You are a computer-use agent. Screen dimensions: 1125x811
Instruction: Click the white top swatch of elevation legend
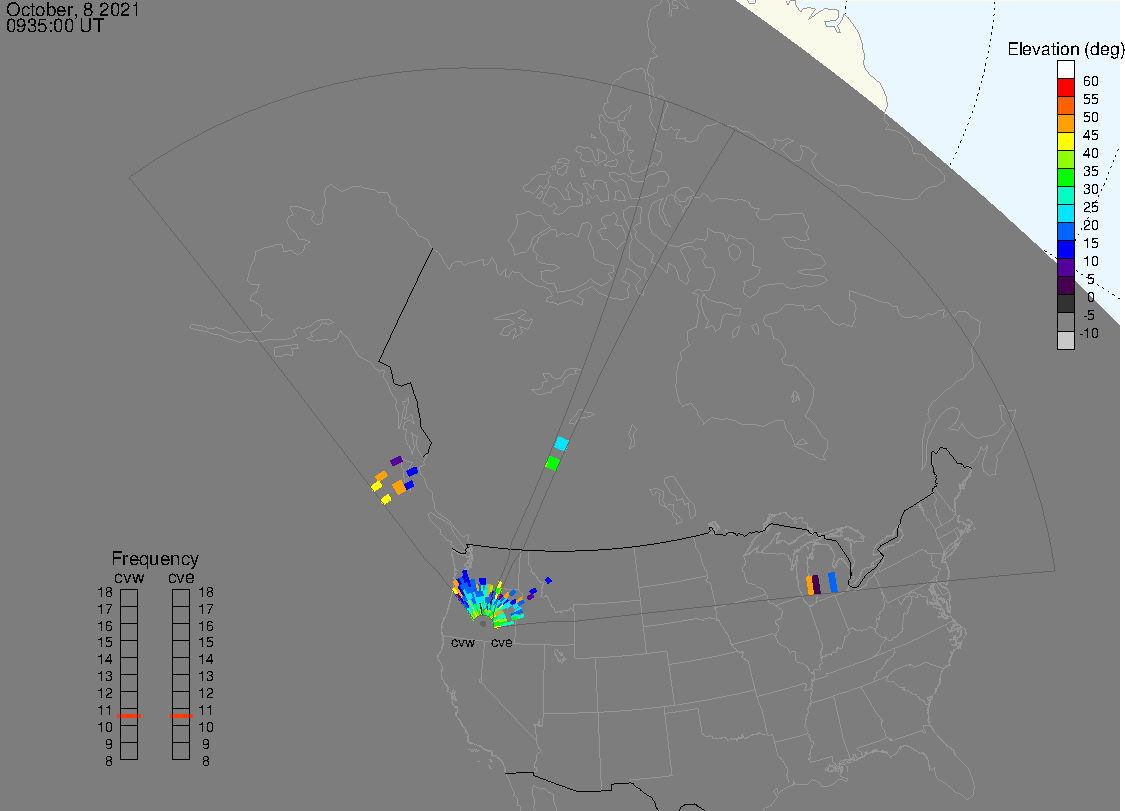pyautogui.click(x=1065, y=70)
